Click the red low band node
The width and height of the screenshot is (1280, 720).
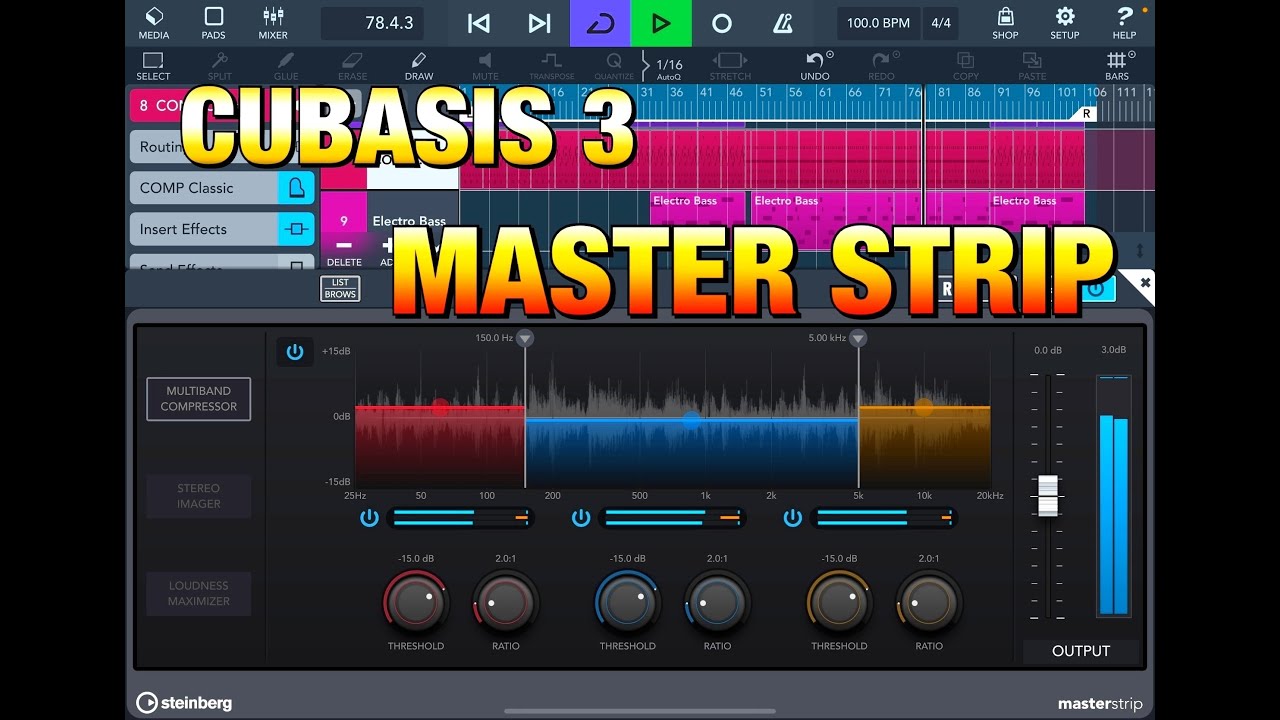440,407
